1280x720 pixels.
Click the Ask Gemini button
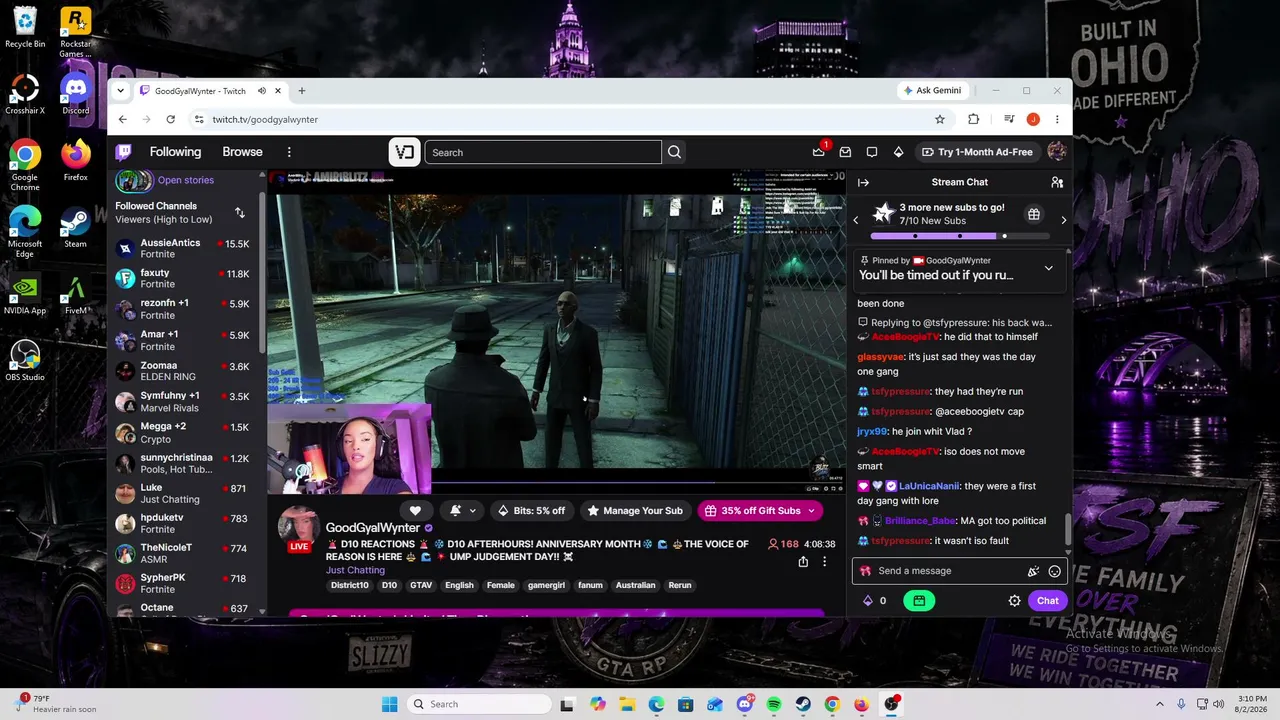(931, 91)
